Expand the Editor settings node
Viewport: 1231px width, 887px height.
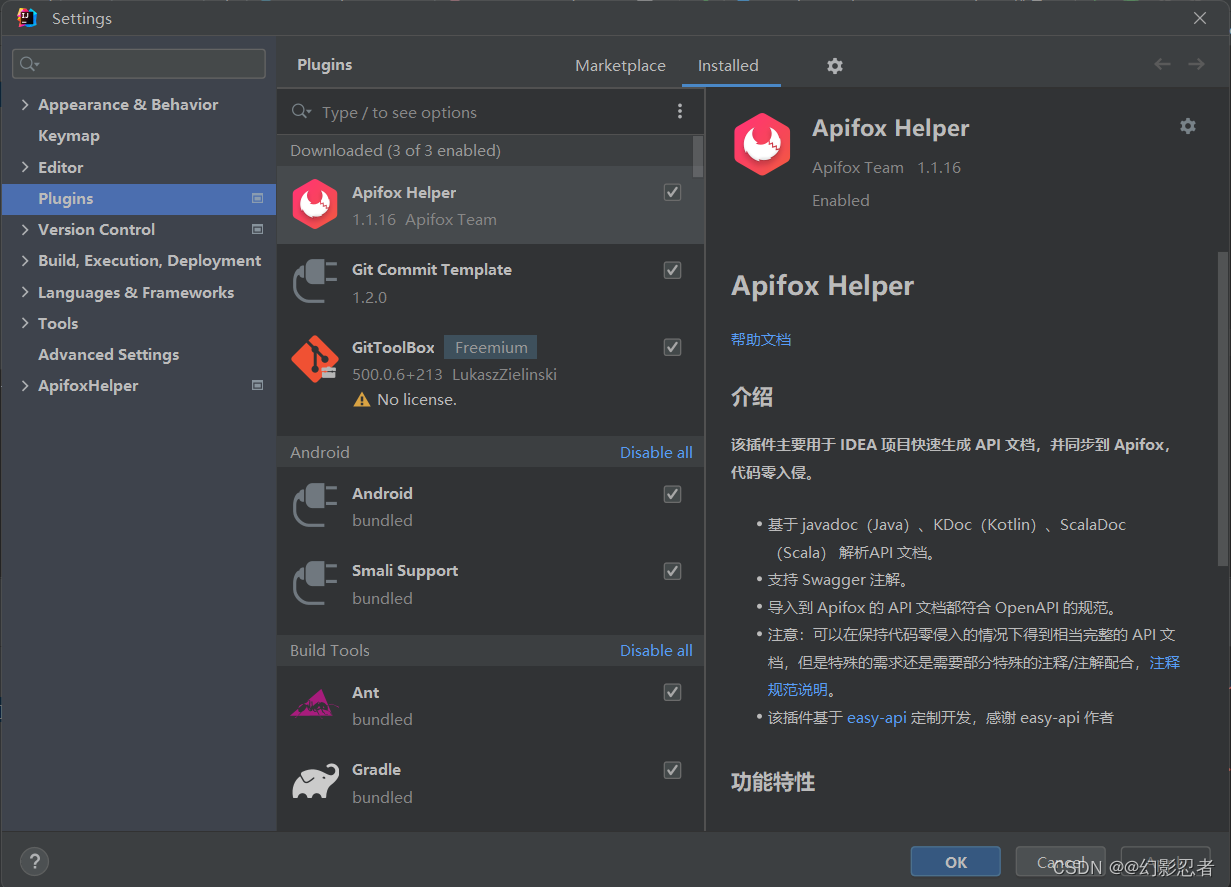tap(25, 167)
